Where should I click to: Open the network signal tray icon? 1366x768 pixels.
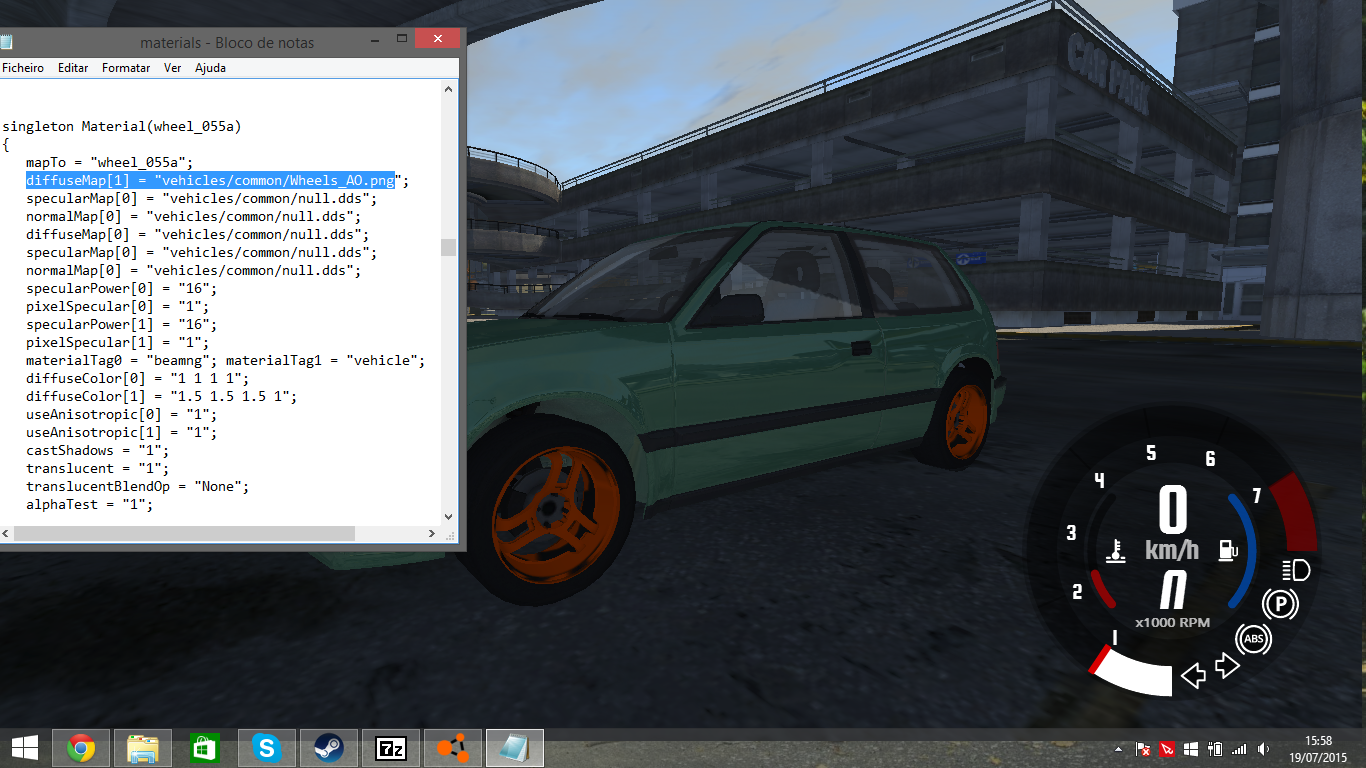pyautogui.click(x=1240, y=749)
